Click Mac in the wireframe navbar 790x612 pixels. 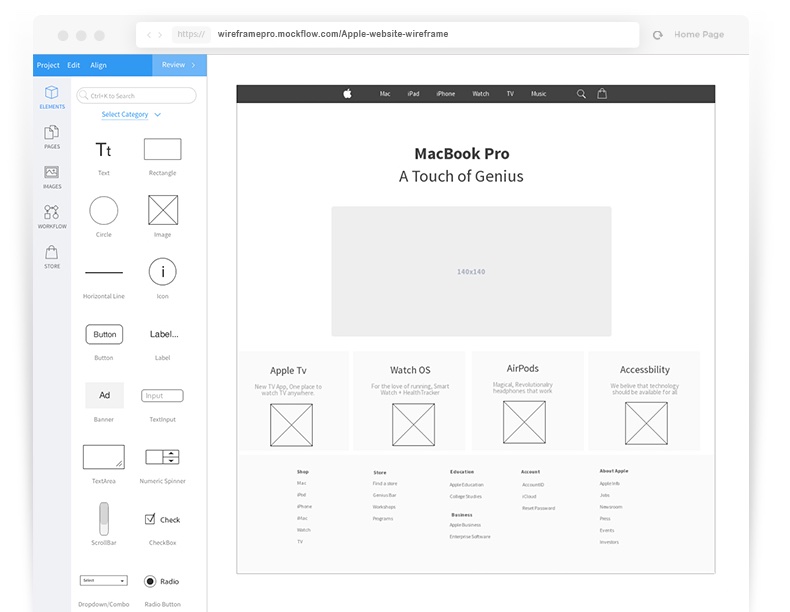click(385, 94)
